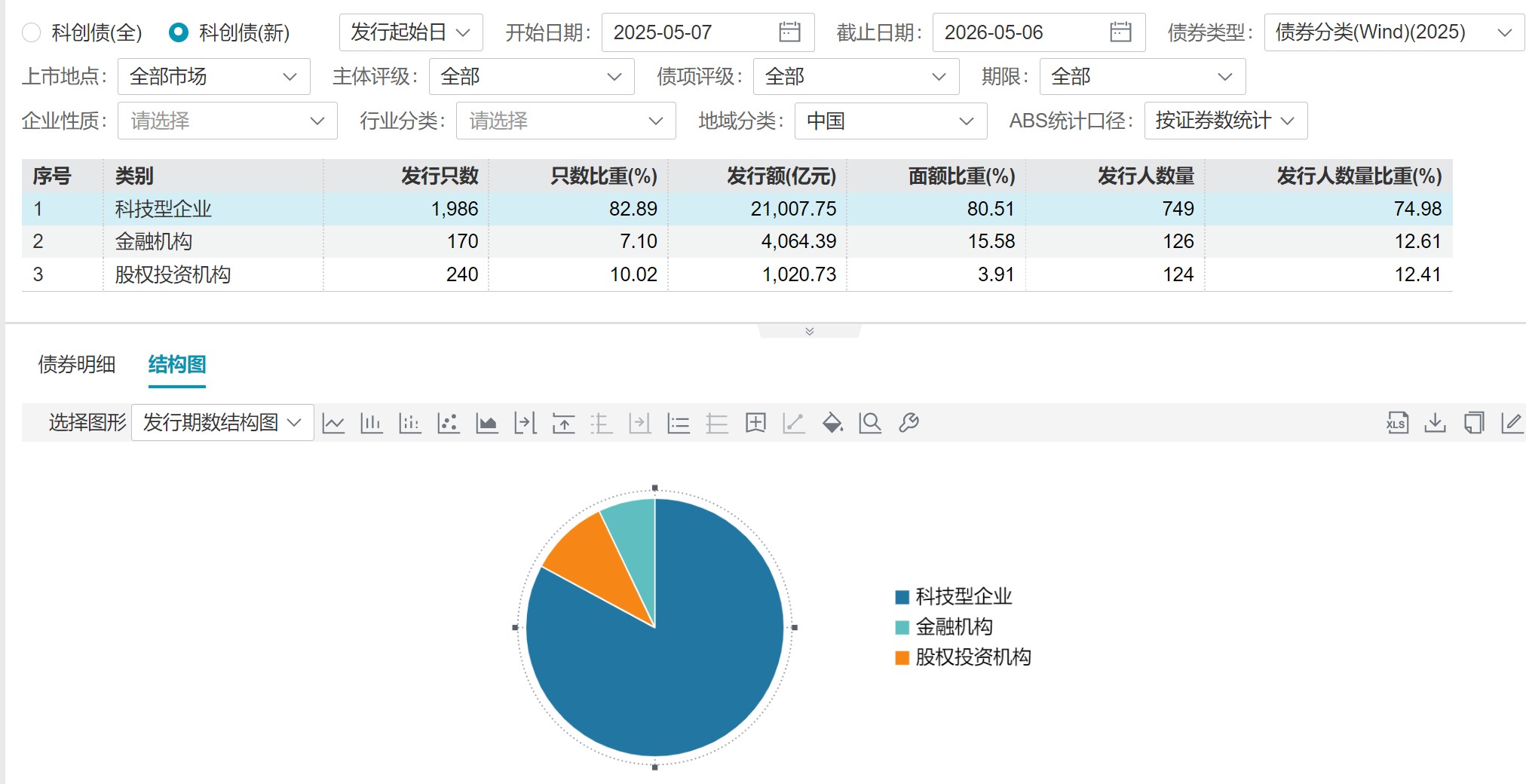Select the 科技型企业 table row
This screenshot has height=784, width=1526.
(x=737, y=209)
